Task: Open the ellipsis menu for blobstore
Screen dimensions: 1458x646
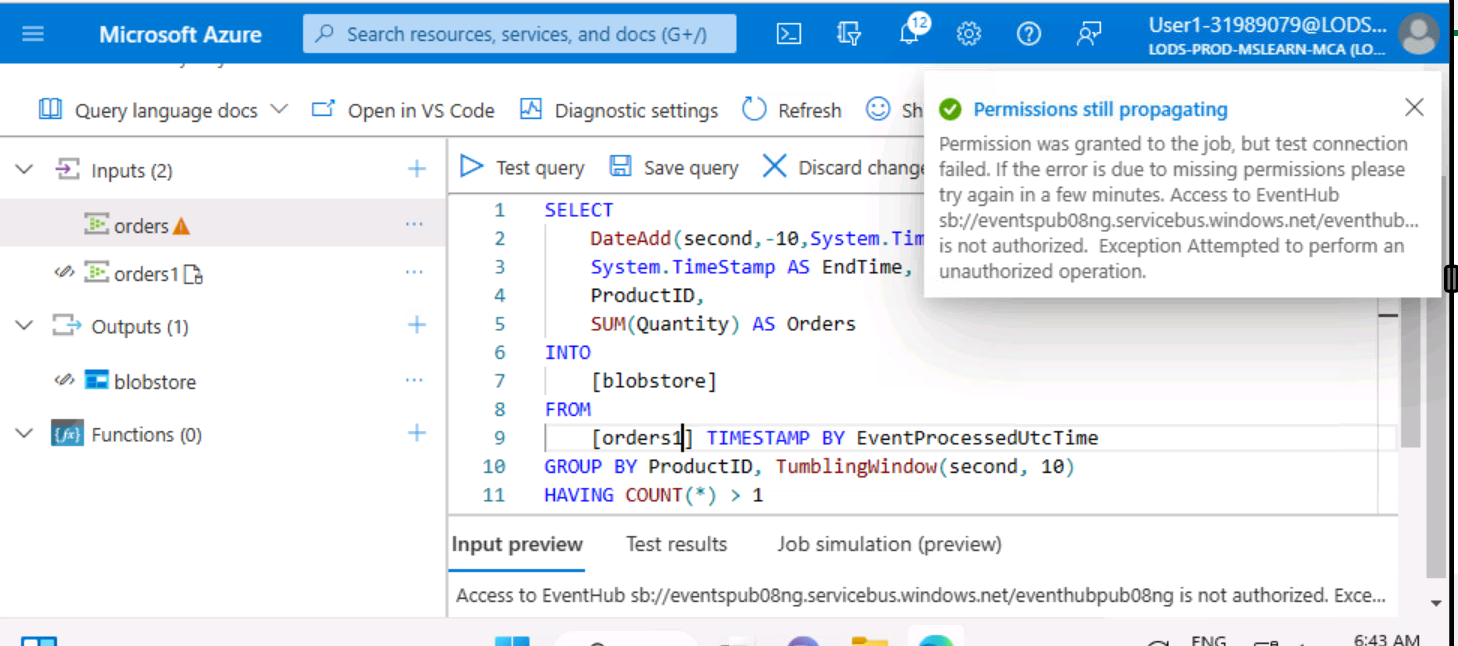Action: pyautogui.click(x=414, y=380)
